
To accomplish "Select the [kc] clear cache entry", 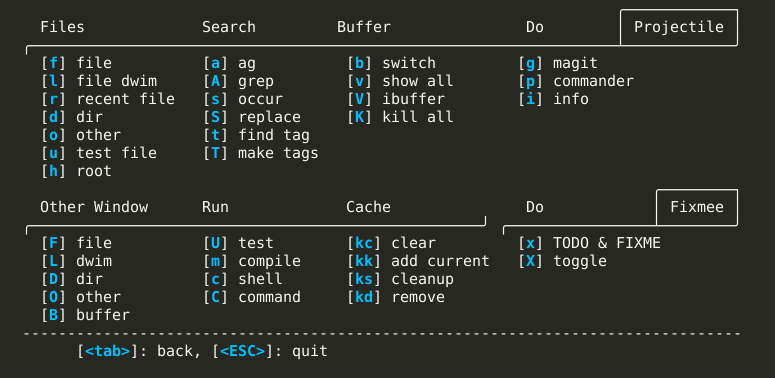I will [392, 243].
